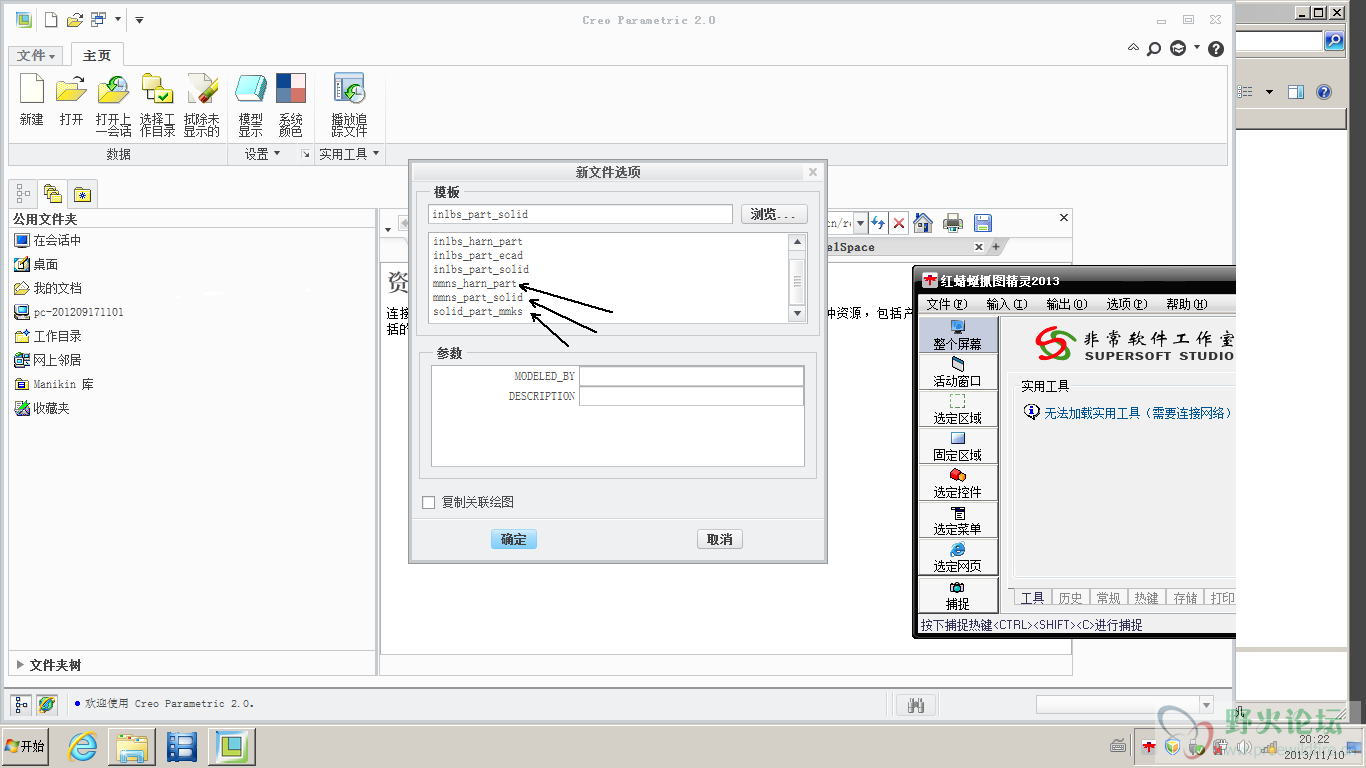Click the command search magnifier icon
Viewport: 1366px width, 768px height.
coord(1154,48)
